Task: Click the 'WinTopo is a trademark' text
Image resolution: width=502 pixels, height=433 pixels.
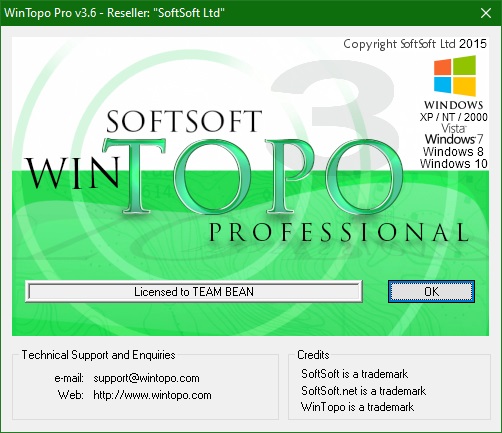Action: [x=357, y=407]
